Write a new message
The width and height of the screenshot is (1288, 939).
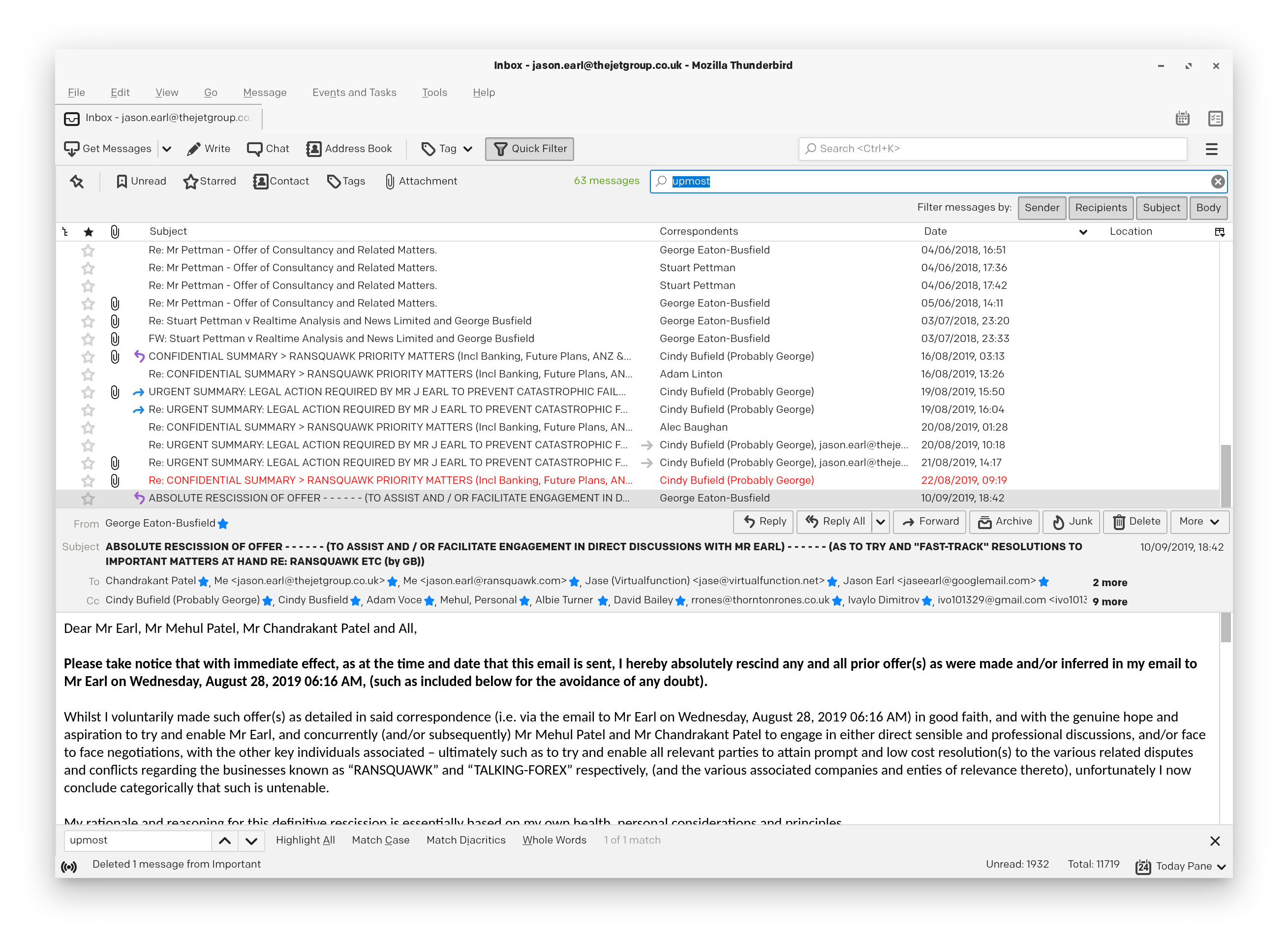coord(209,149)
